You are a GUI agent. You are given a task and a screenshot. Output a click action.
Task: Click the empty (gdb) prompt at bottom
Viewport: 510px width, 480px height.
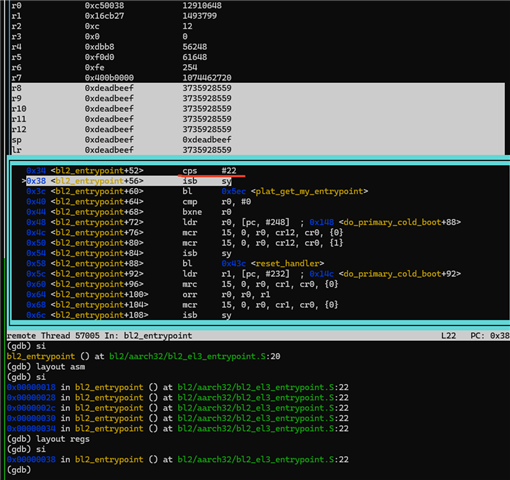coord(19,470)
